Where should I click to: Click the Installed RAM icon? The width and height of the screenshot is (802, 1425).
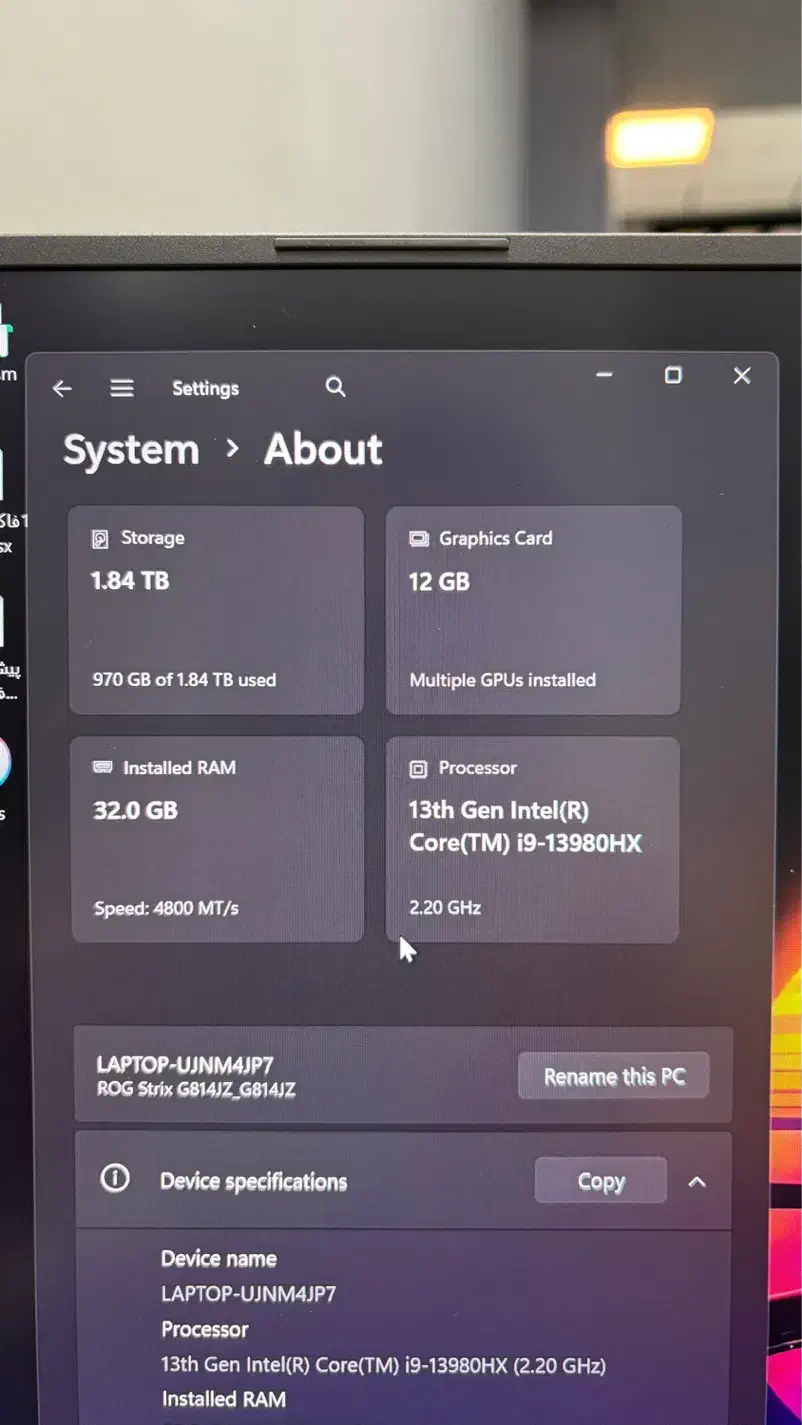[102, 768]
